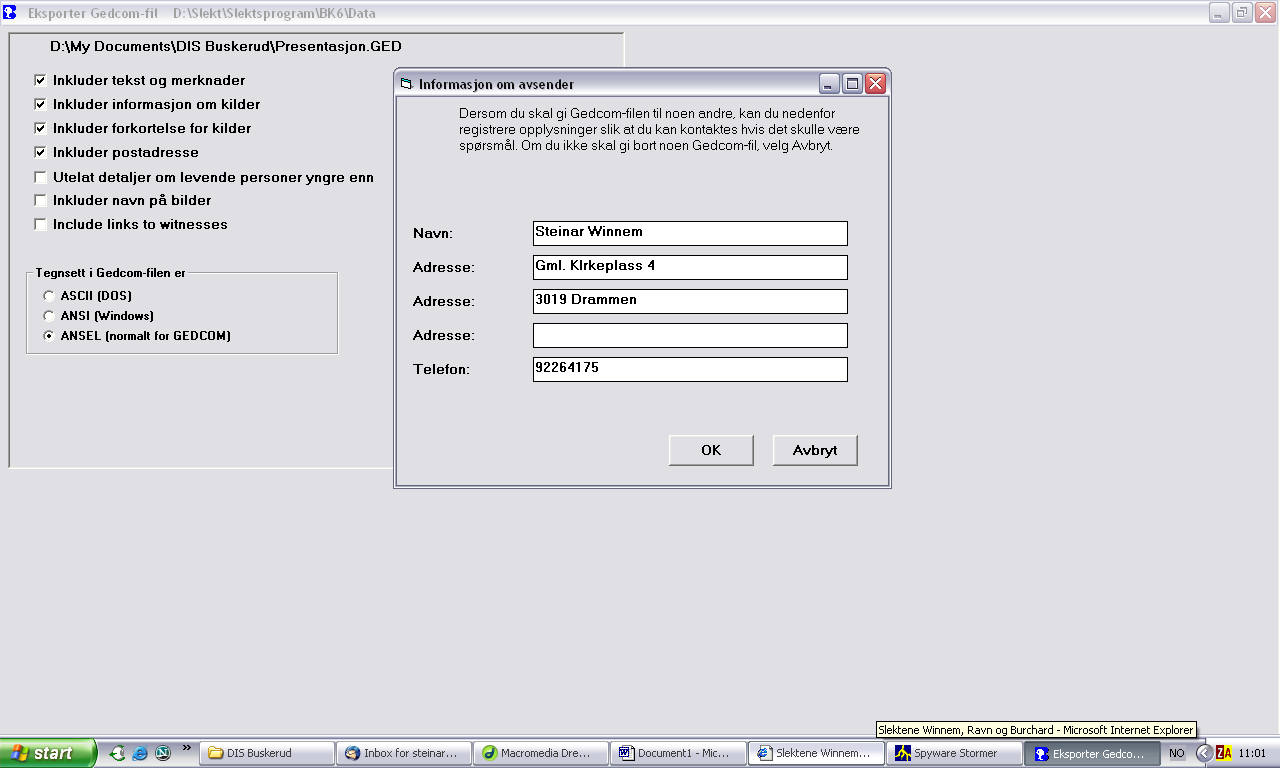Click the Internet Explorer quick launch icon
1280x768 pixels.
pos(140,753)
